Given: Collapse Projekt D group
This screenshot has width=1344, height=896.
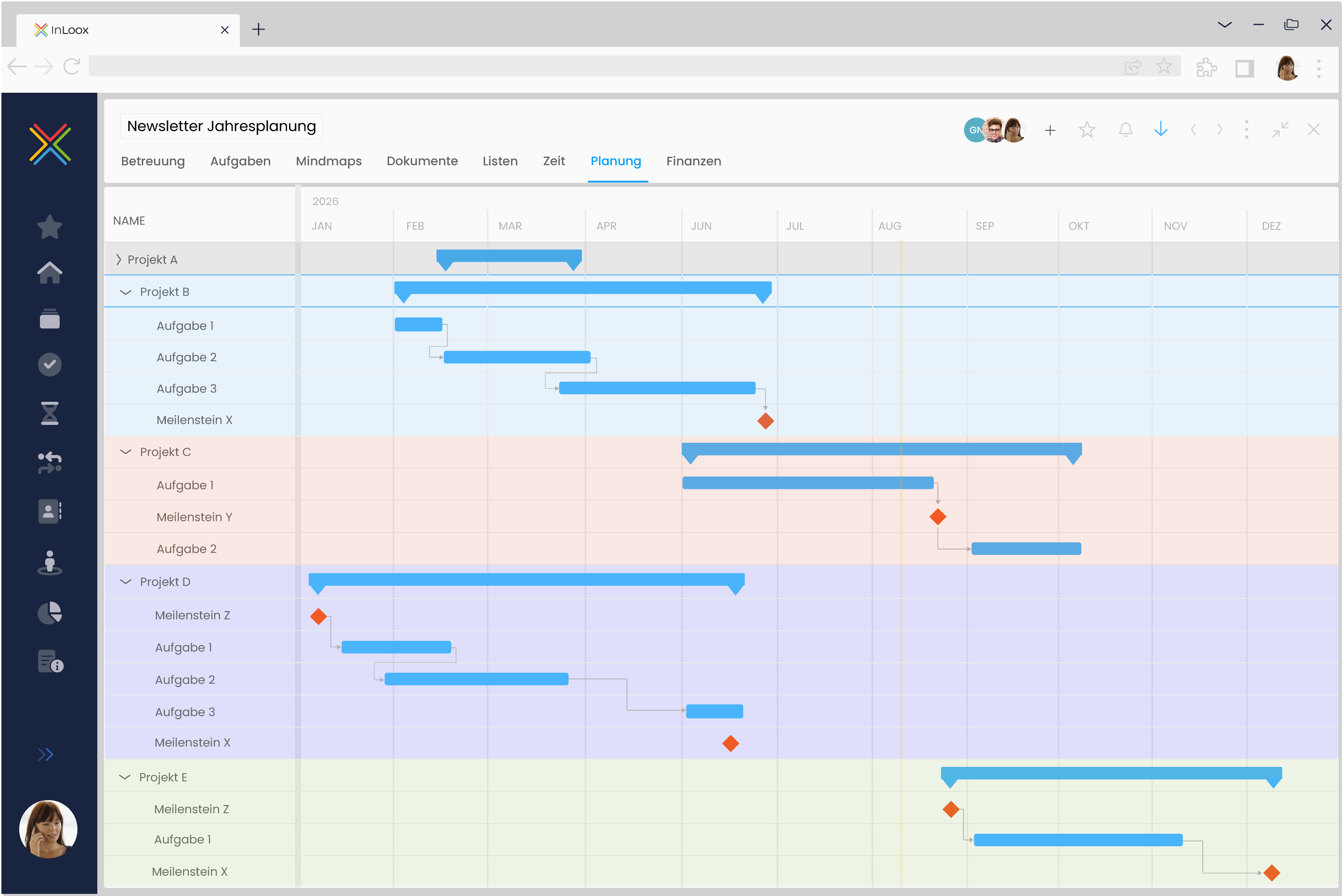Looking at the screenshot, I should (126, 582).
